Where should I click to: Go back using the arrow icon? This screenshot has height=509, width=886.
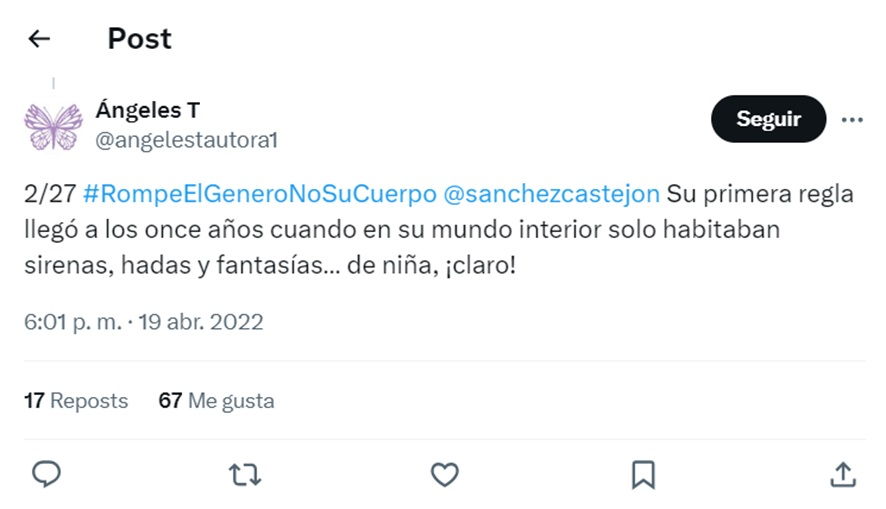pyautogui.click(x=39, y=38)
